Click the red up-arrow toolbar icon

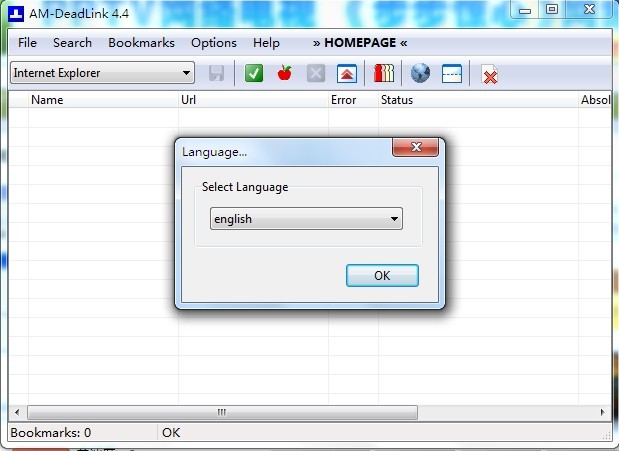(x=345, y=73)
